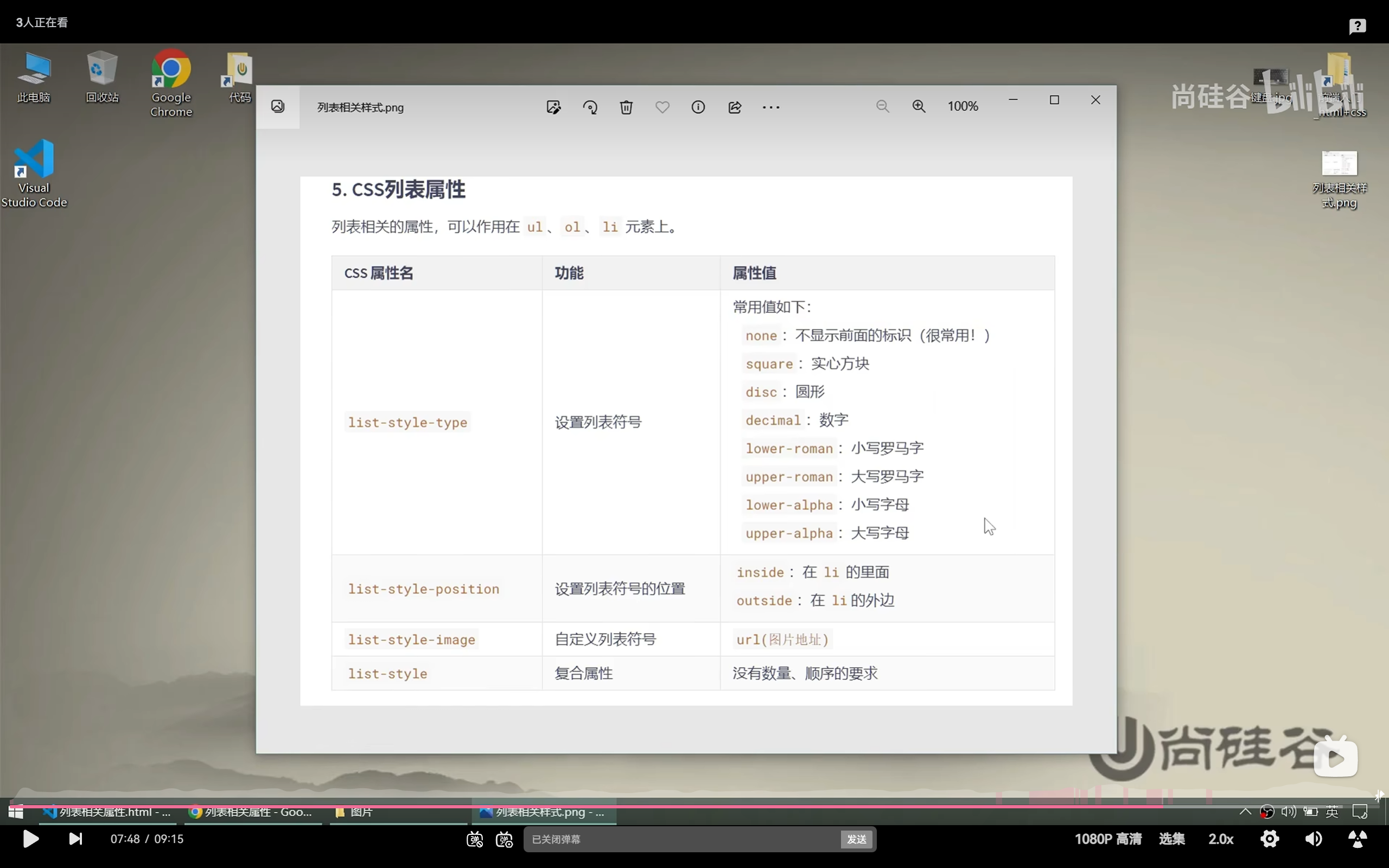
Task: Zoom out of the image
Action: [x=883, y=106]
